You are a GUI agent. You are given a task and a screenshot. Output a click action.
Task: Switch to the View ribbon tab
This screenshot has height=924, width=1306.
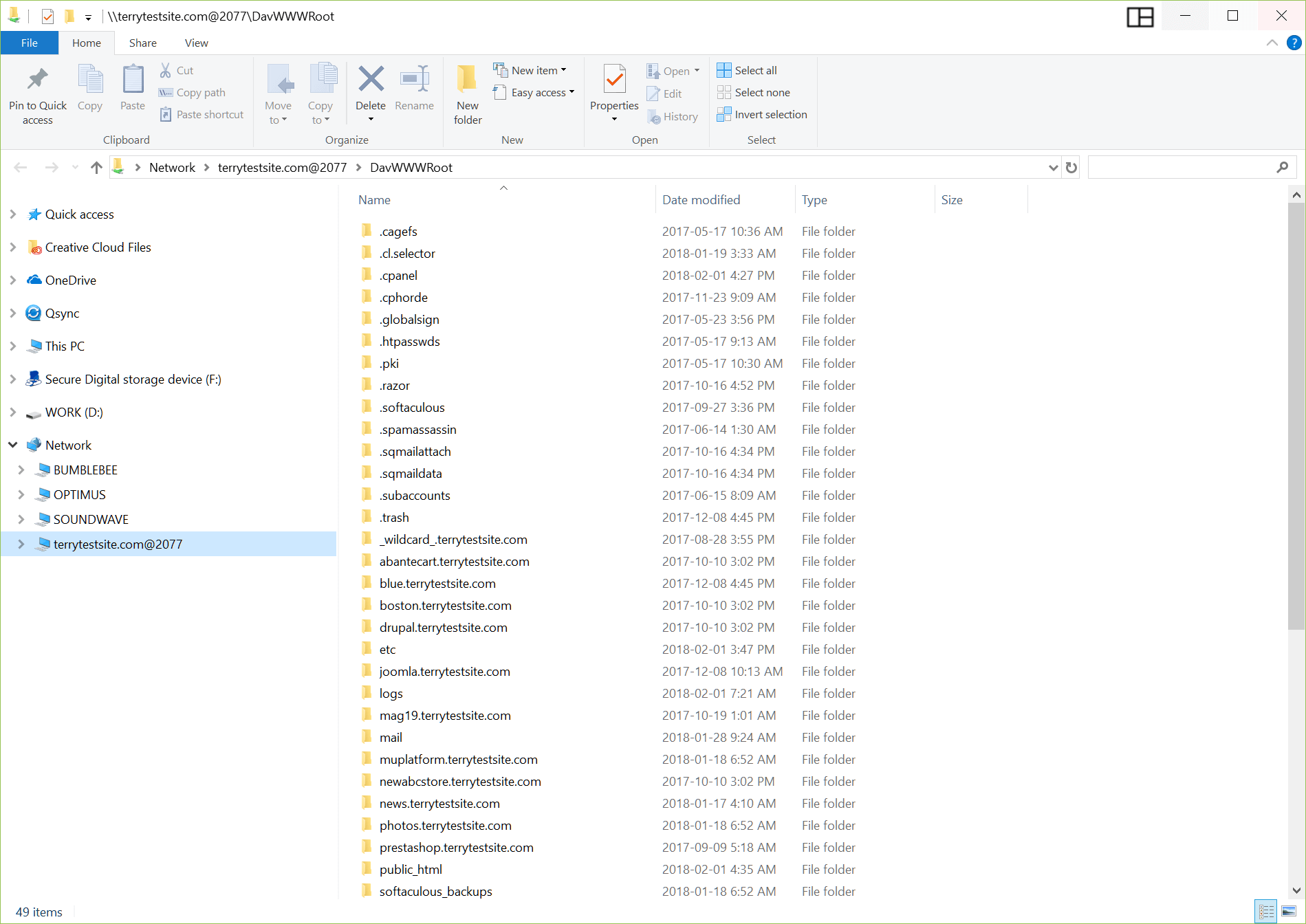tap(196, 43)
